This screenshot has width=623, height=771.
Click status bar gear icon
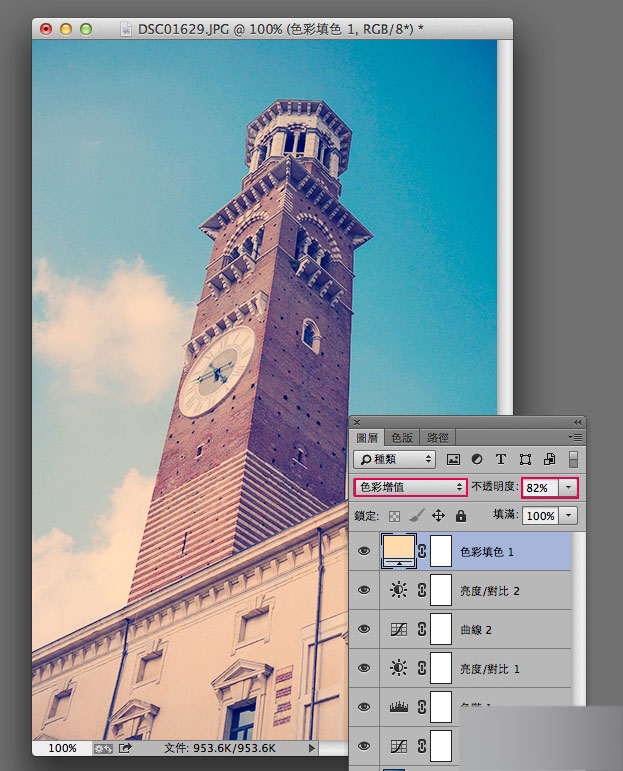tap(103, 748)
